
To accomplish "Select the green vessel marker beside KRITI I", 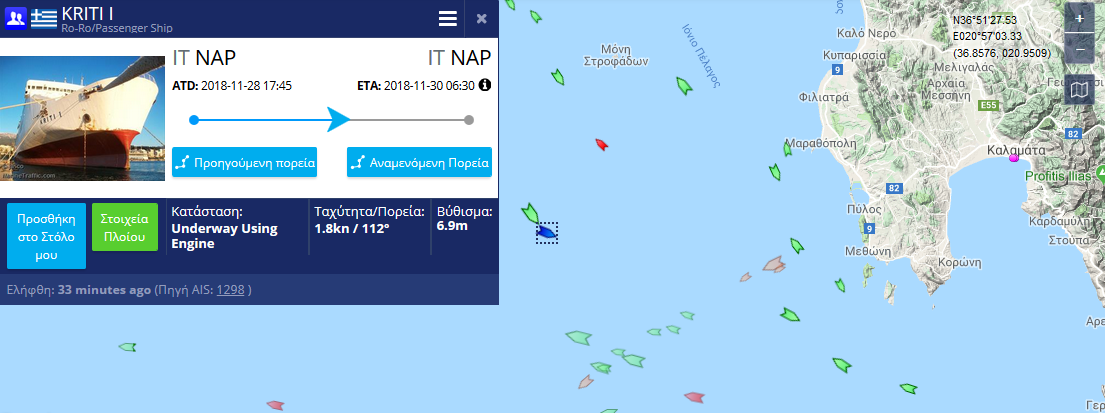I will [x=530, y=211].
